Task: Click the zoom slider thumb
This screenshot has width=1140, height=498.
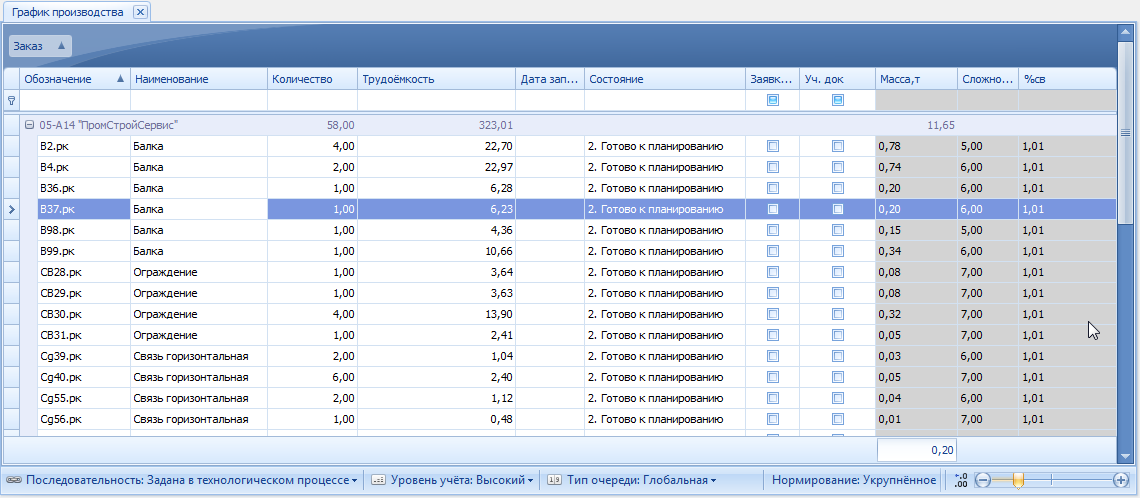Action: tap(1018, 480)
